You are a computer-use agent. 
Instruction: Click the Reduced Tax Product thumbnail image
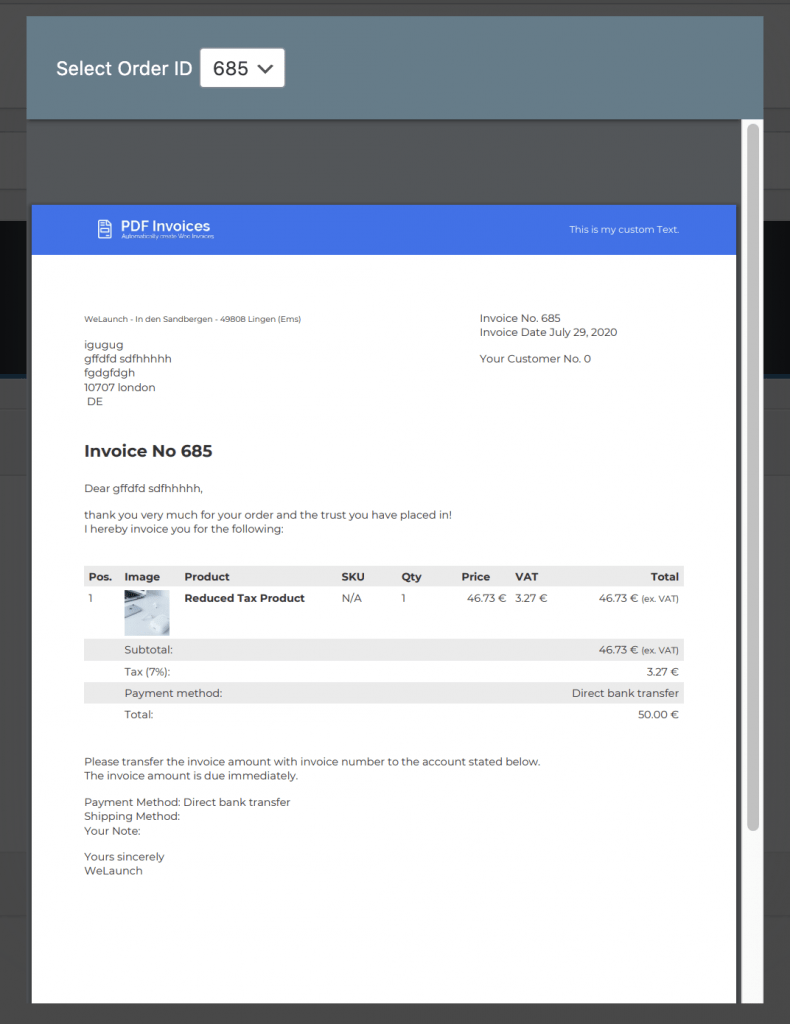146,613
